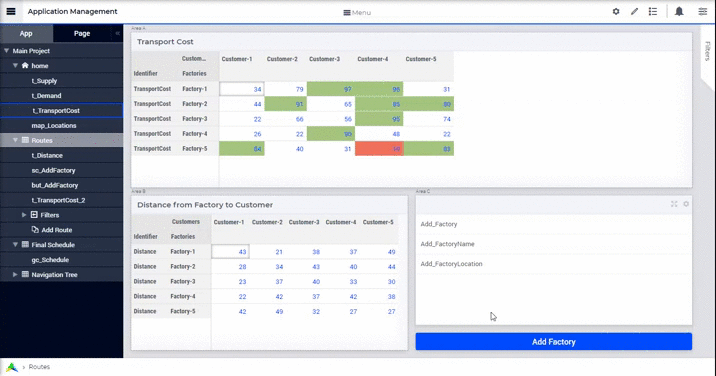Expand the Navigation Tree node arrow
Viewport: 716px width, 376px height.
pyautogui.click(x=15, y=275)
